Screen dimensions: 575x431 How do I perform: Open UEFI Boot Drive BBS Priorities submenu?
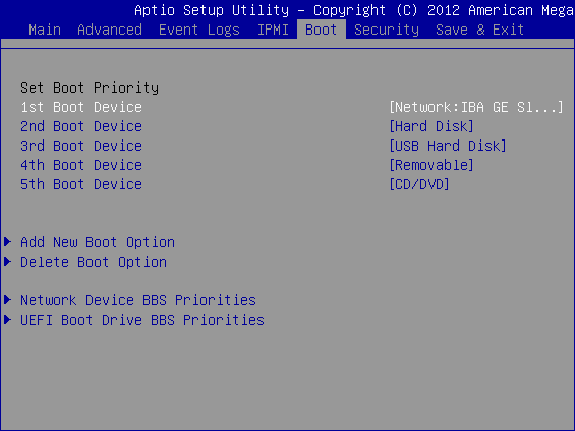[142, 320]
